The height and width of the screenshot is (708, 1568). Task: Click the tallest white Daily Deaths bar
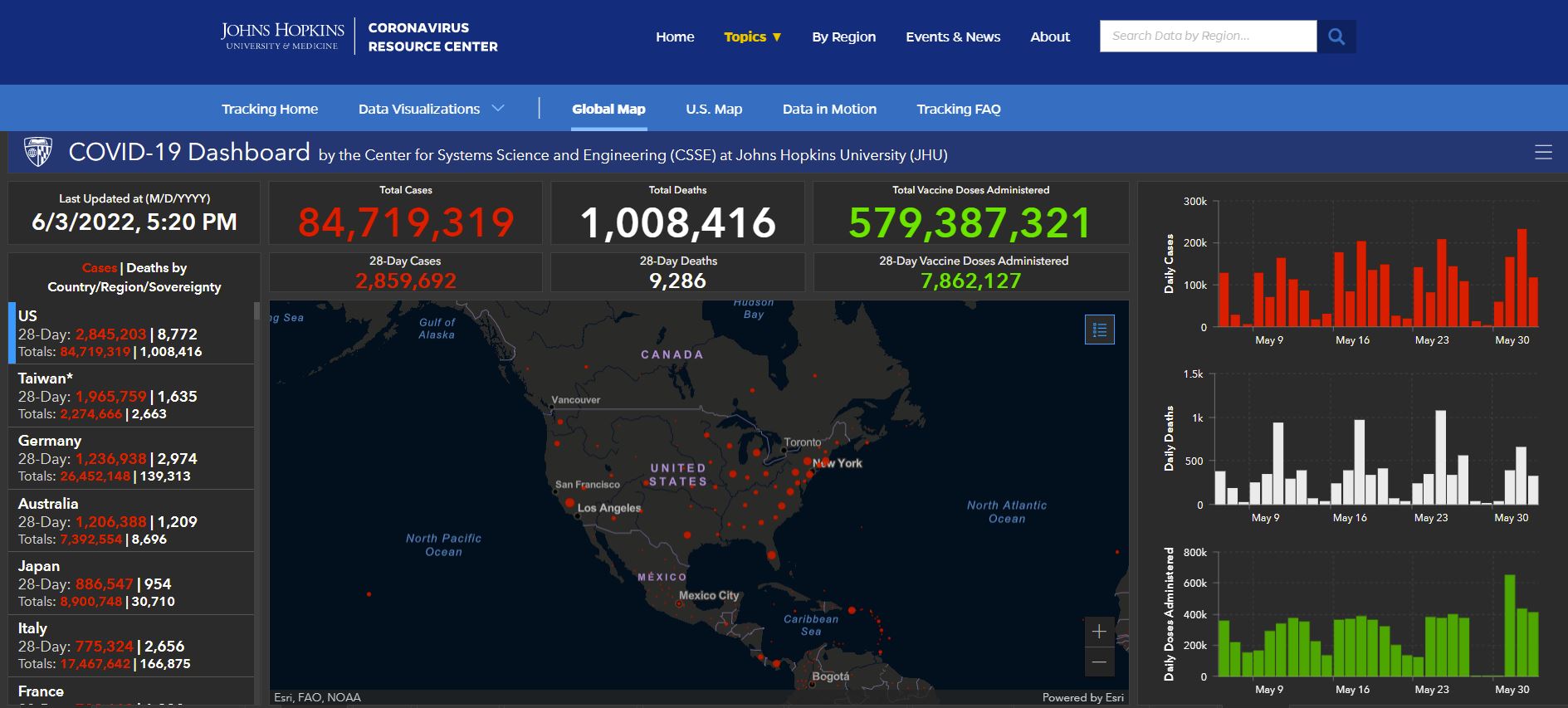click(1440, 457)
